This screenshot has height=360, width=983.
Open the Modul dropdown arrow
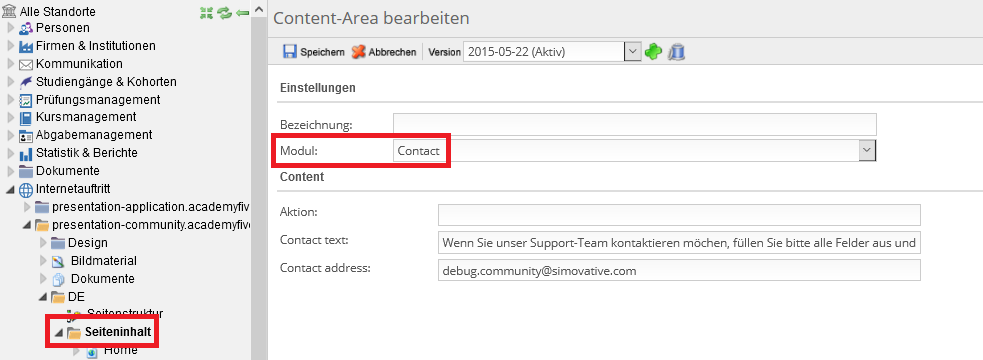(867, 151)
